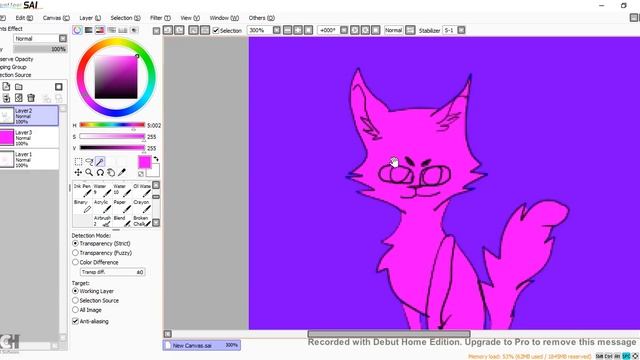Choose the Water 9 brush
This screenshot has width=640, height=360.
102,190
